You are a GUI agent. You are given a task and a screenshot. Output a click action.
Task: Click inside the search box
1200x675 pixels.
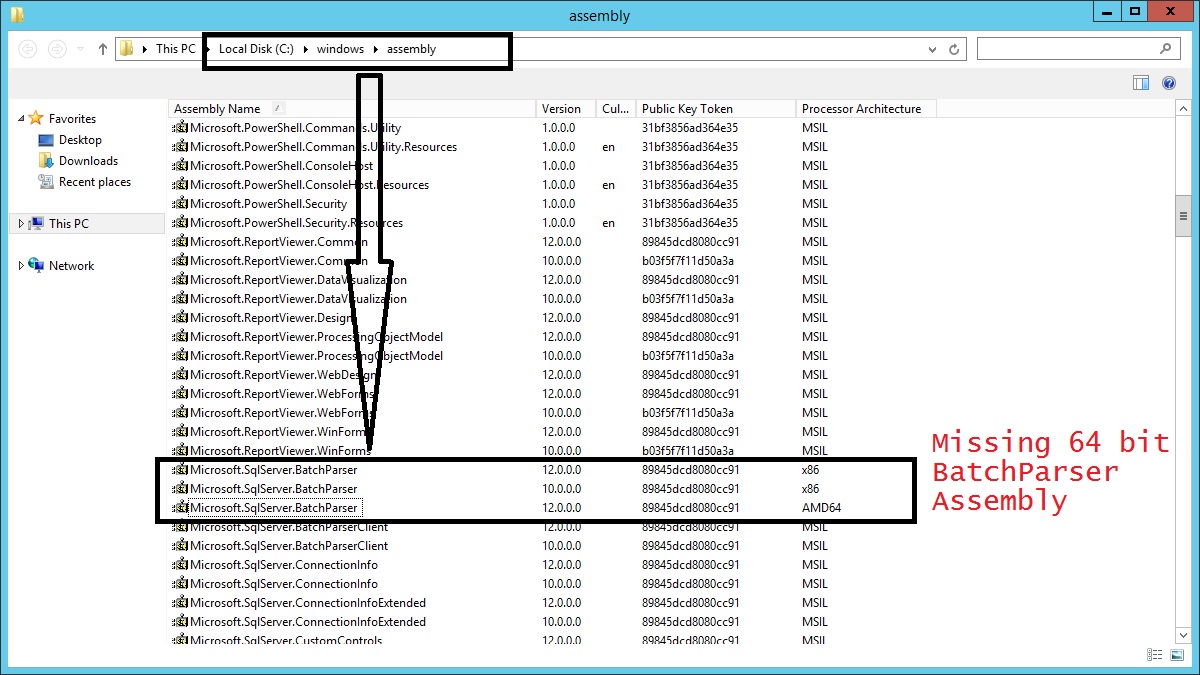[1066, 48]
